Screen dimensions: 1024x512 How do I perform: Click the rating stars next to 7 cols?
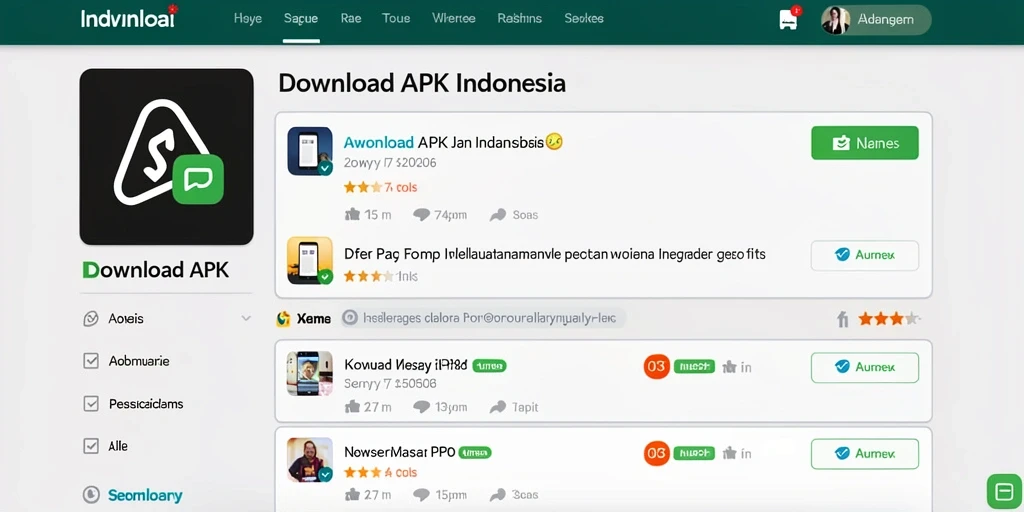pyautogui.click(x=362, y=187)
